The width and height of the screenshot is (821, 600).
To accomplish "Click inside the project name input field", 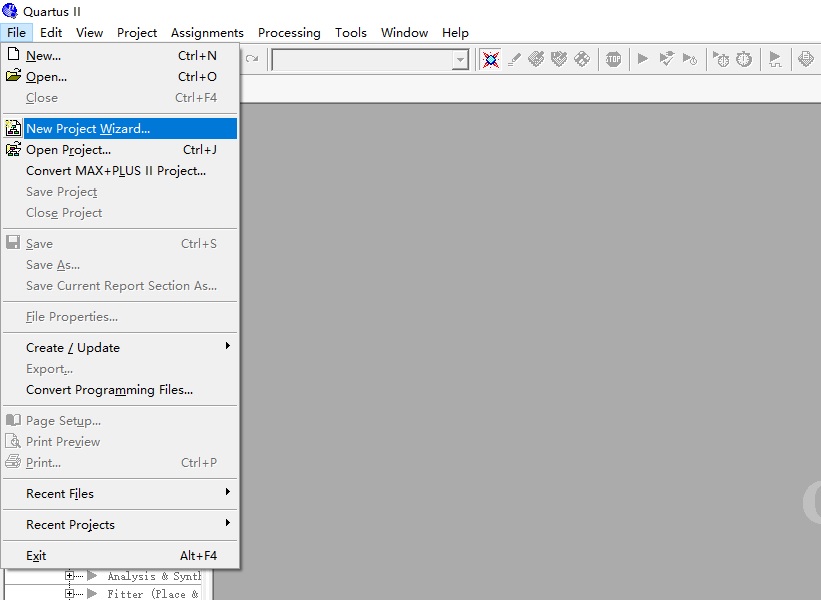I will coord(362,60).
